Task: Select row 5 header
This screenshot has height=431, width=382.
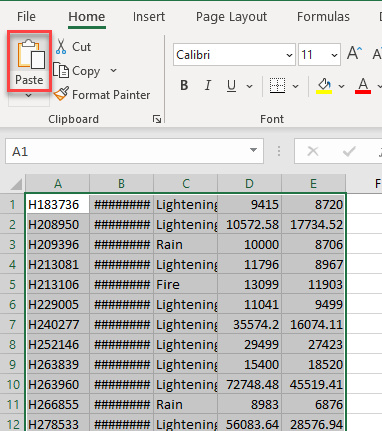Action: 12,284
